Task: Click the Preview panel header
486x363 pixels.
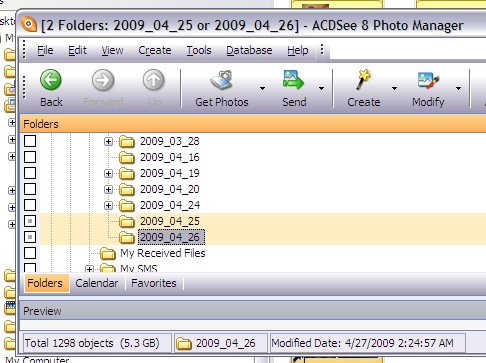Action: tap(253, 311)
